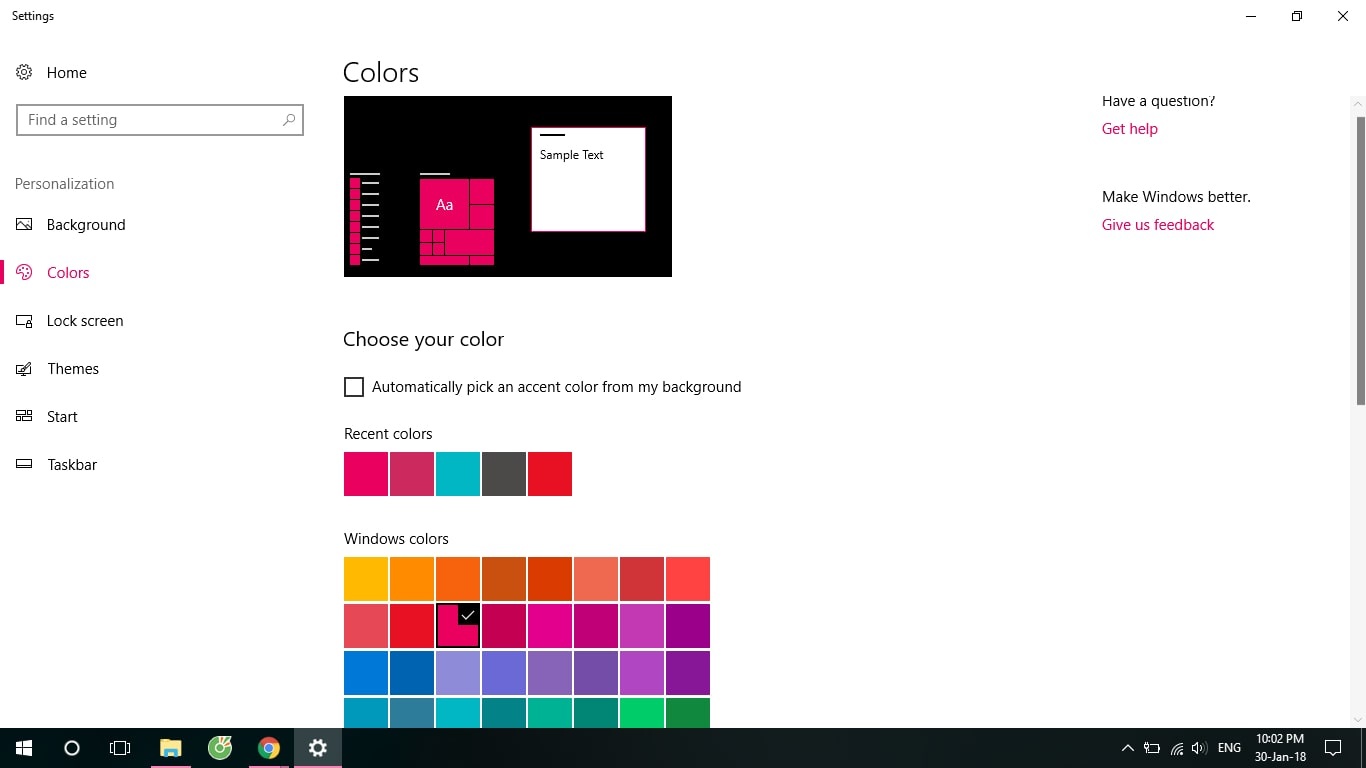
Task: Open the Give us feedback link
Action: (x=1157, y=225)
